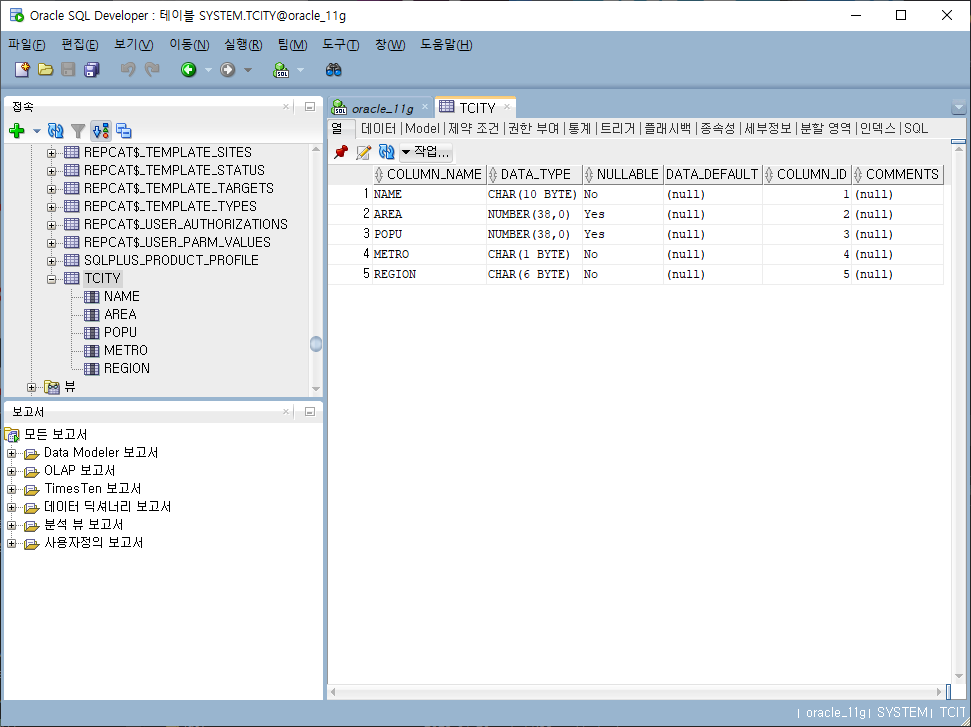Open the 파일(F) menu

[26, 45]
